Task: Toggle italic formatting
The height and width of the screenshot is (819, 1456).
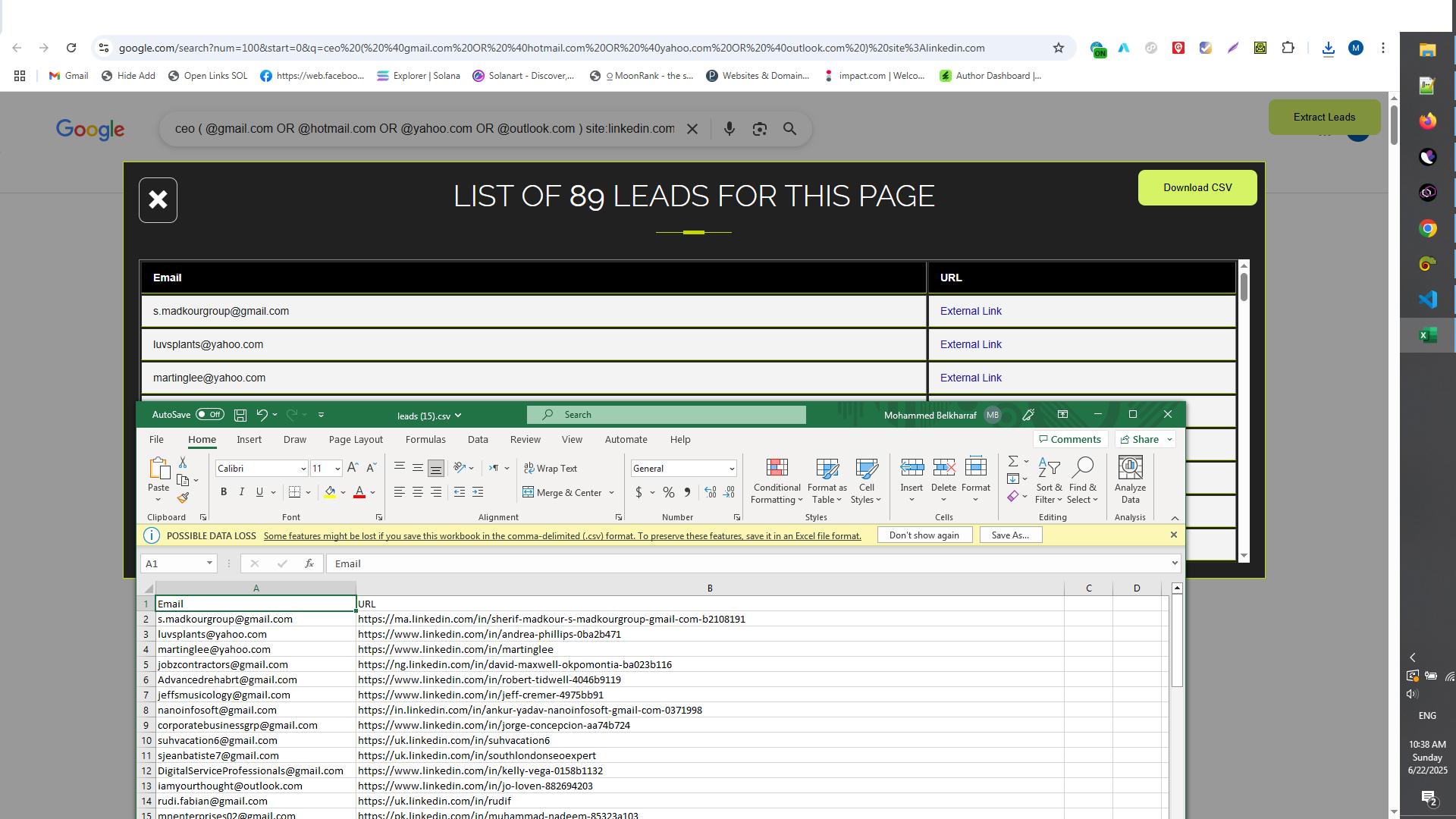Action: [x=242, y=492]
